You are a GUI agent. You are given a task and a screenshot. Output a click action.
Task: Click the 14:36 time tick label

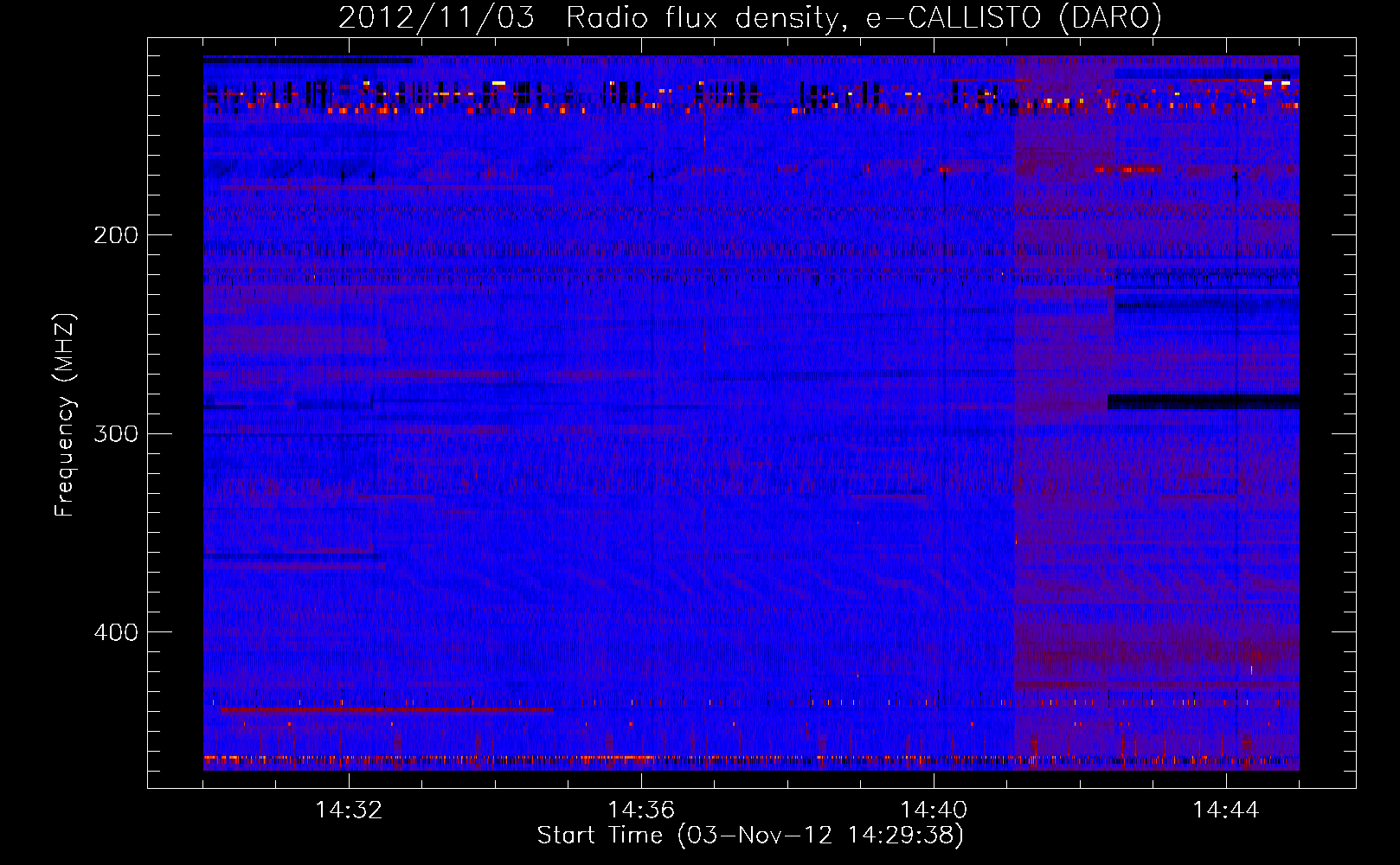pyautogui.click(x=641, y=811)
